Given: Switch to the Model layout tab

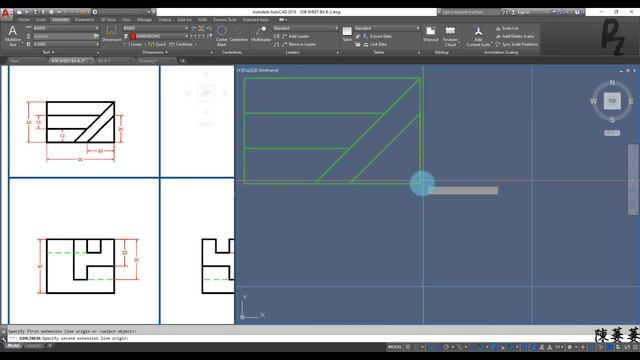Looking at the screenshot, I should click(x=13, y=346).
